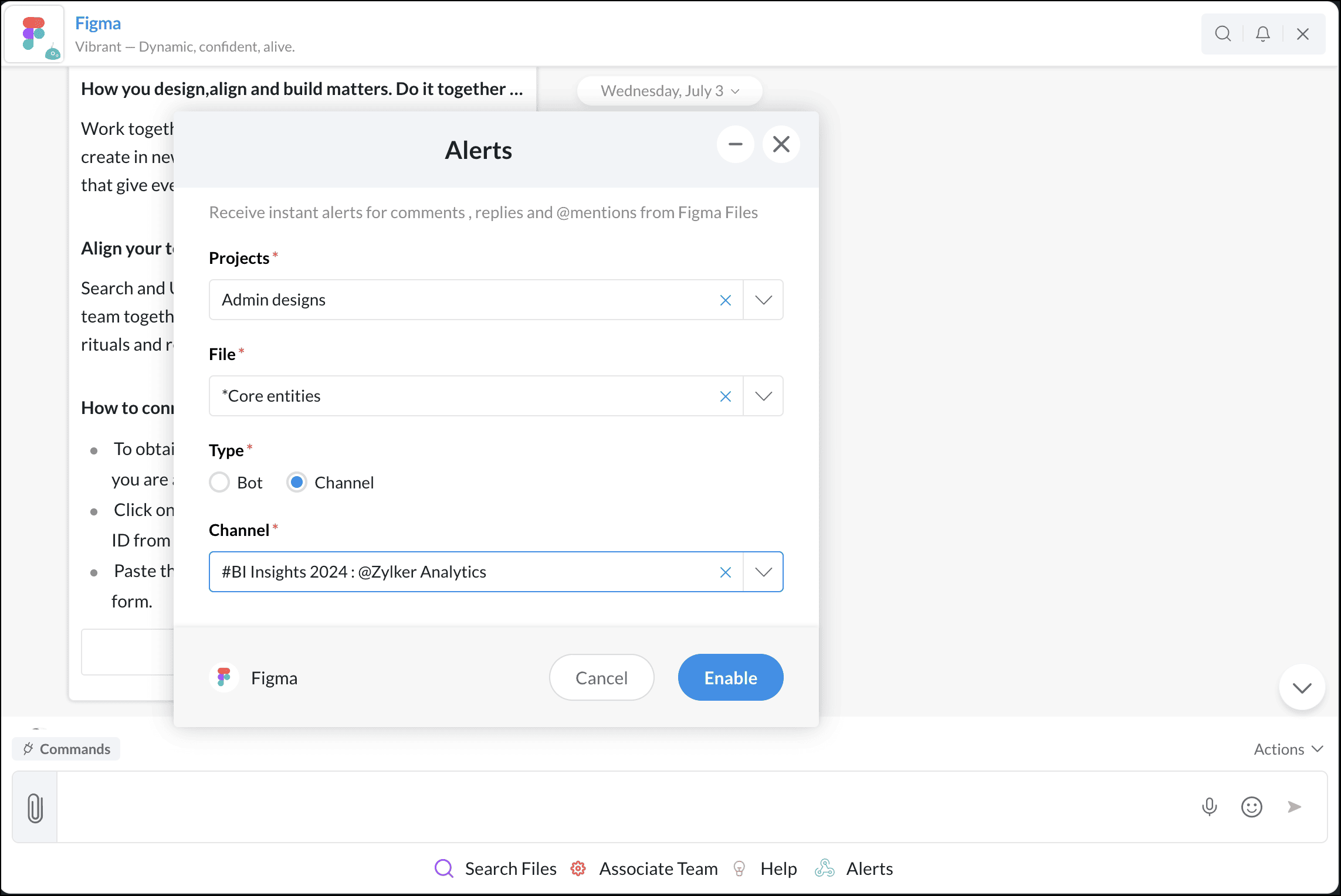The image size is (1341, 896).
Task: Expand the File dropdown
Action: tap(763, 396)
